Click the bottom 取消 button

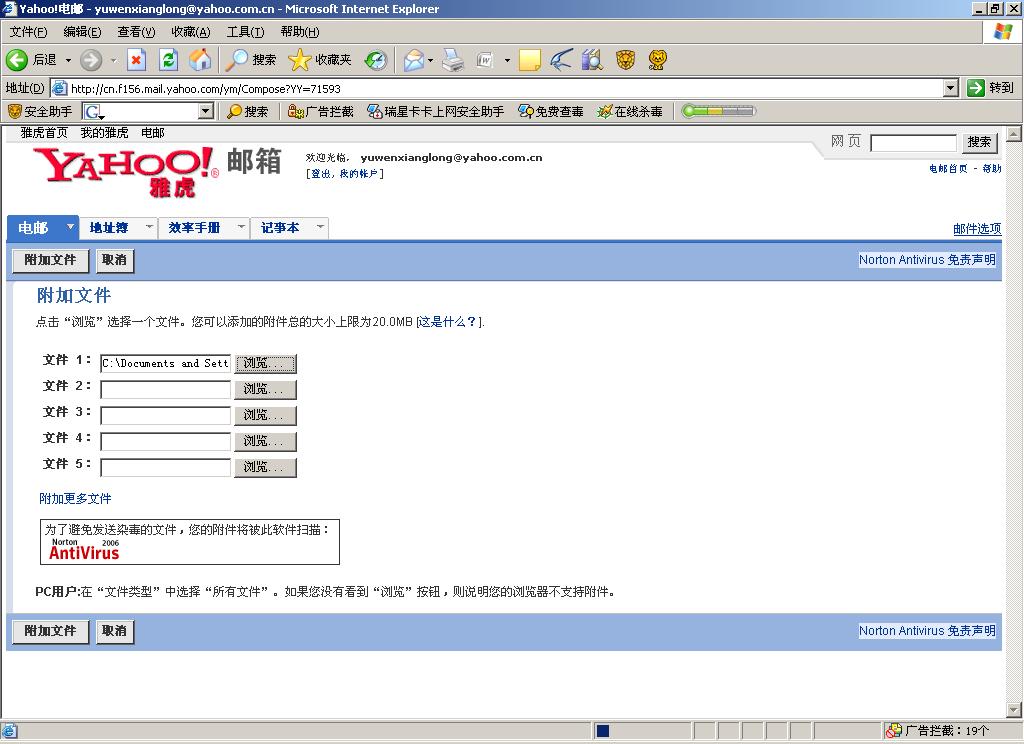click(114, 631)
